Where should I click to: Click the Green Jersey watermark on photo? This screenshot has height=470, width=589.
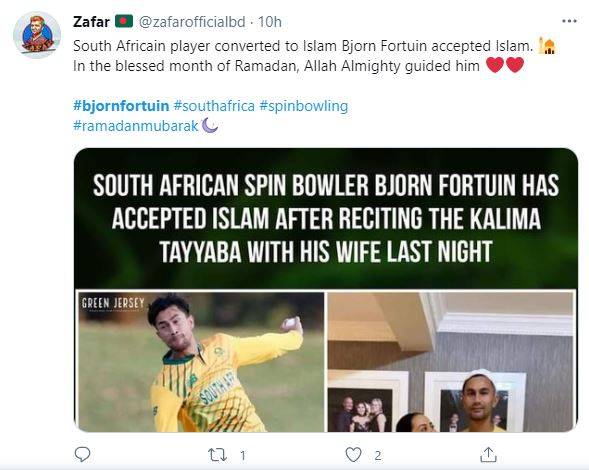coord(113,303)
